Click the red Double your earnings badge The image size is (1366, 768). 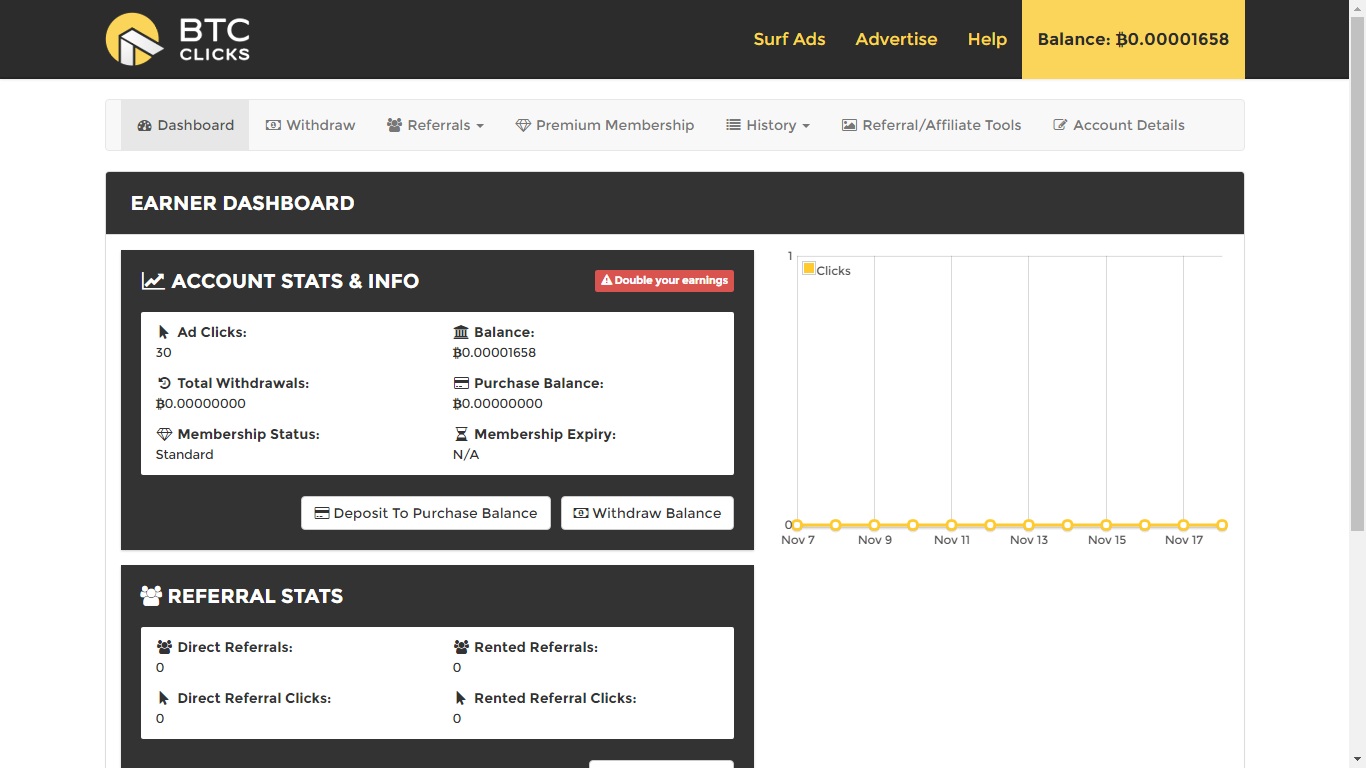click(x=664, y=281)
